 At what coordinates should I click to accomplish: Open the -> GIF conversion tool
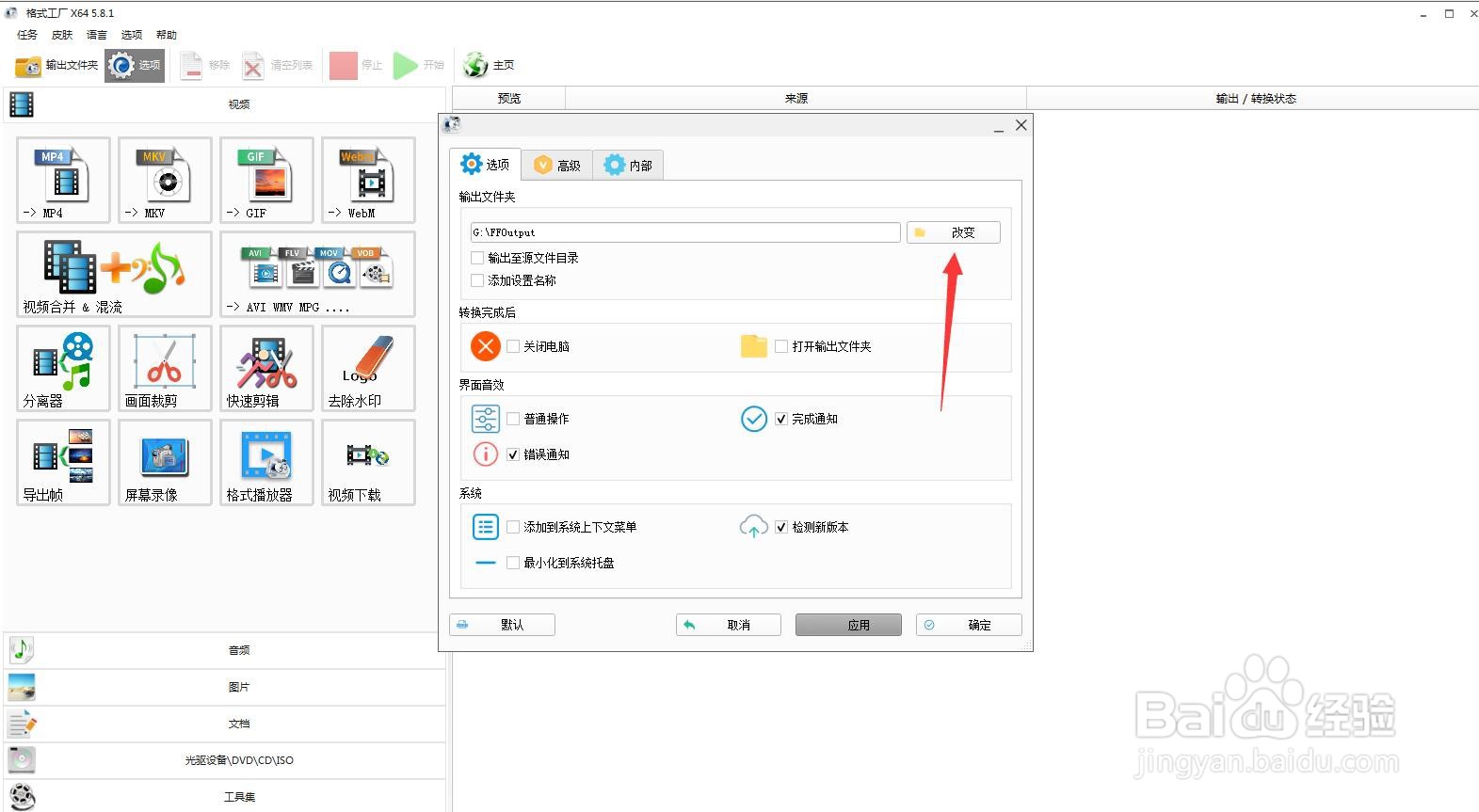pyautogui.click(x=266, y=180)
